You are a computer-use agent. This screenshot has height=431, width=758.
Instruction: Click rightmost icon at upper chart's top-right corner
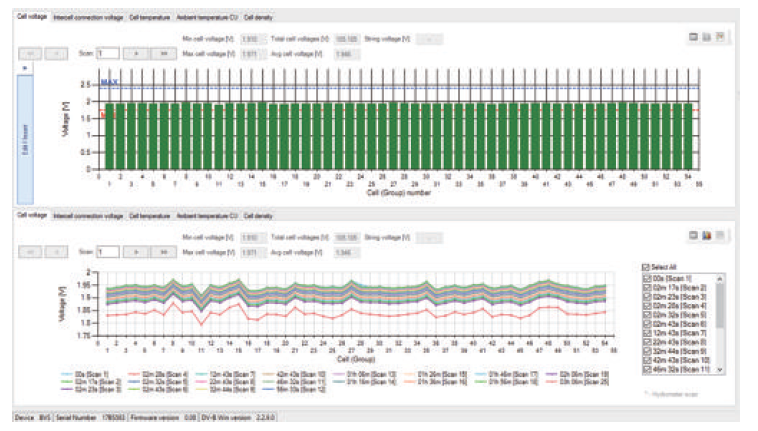click(x=718, y=37)
